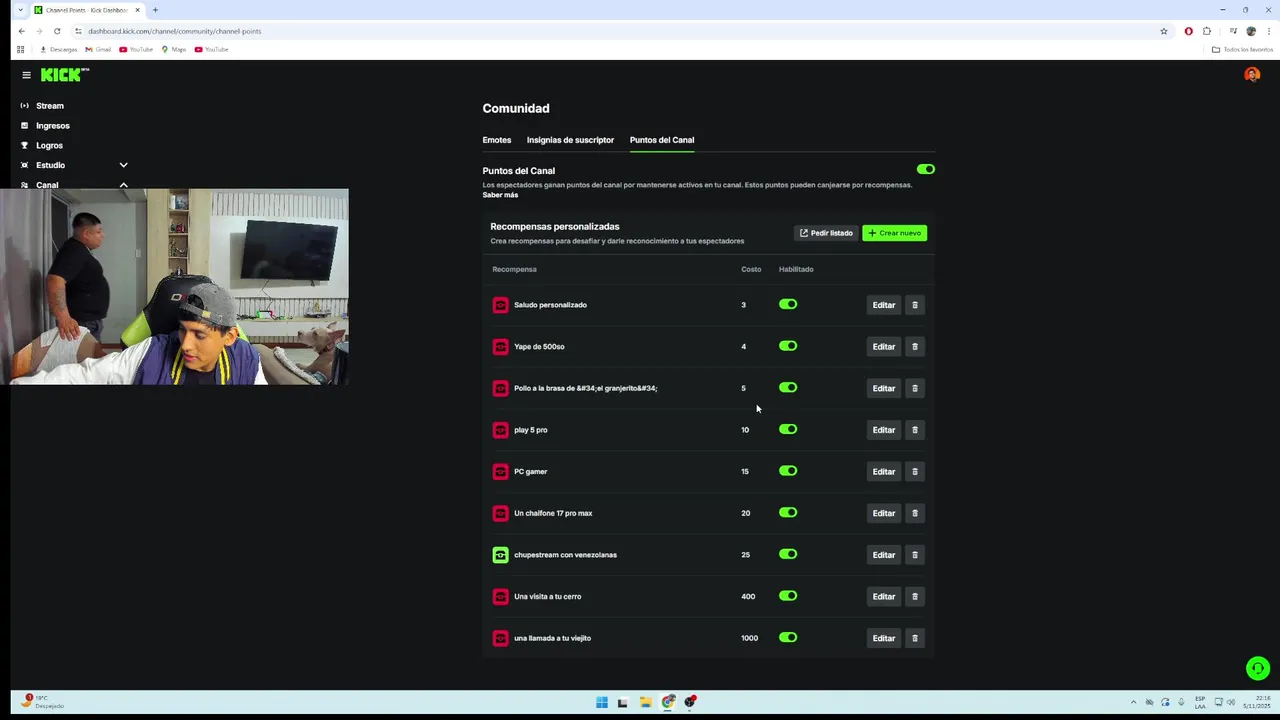Click the Chrome address bar URL

click(x=174, y=31)
